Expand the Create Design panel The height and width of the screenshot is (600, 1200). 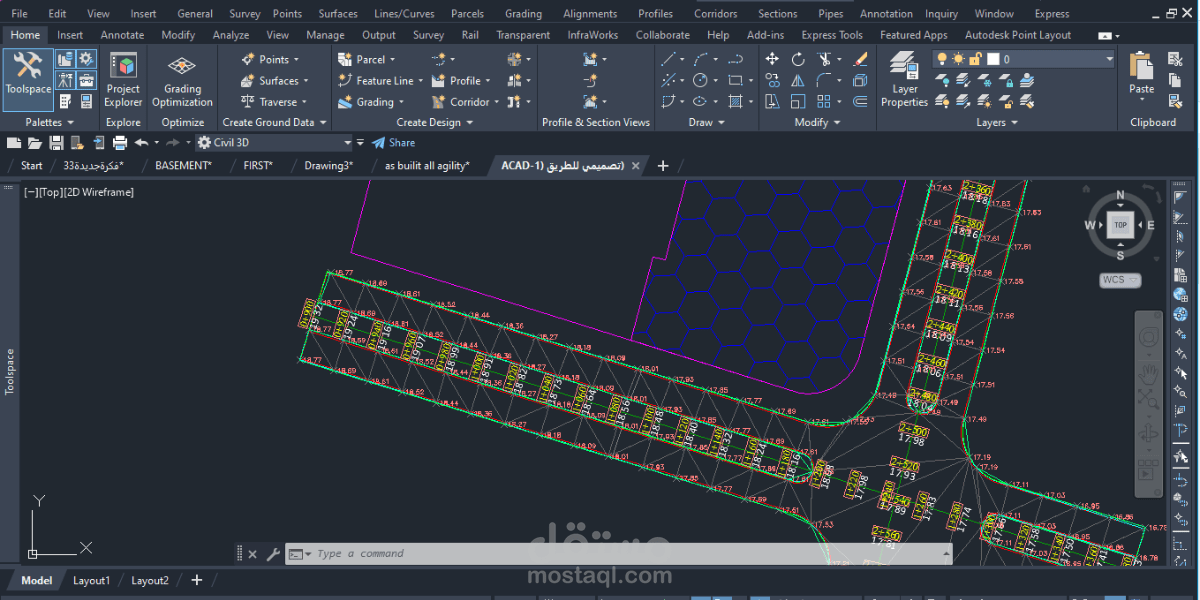coord(435,122)
